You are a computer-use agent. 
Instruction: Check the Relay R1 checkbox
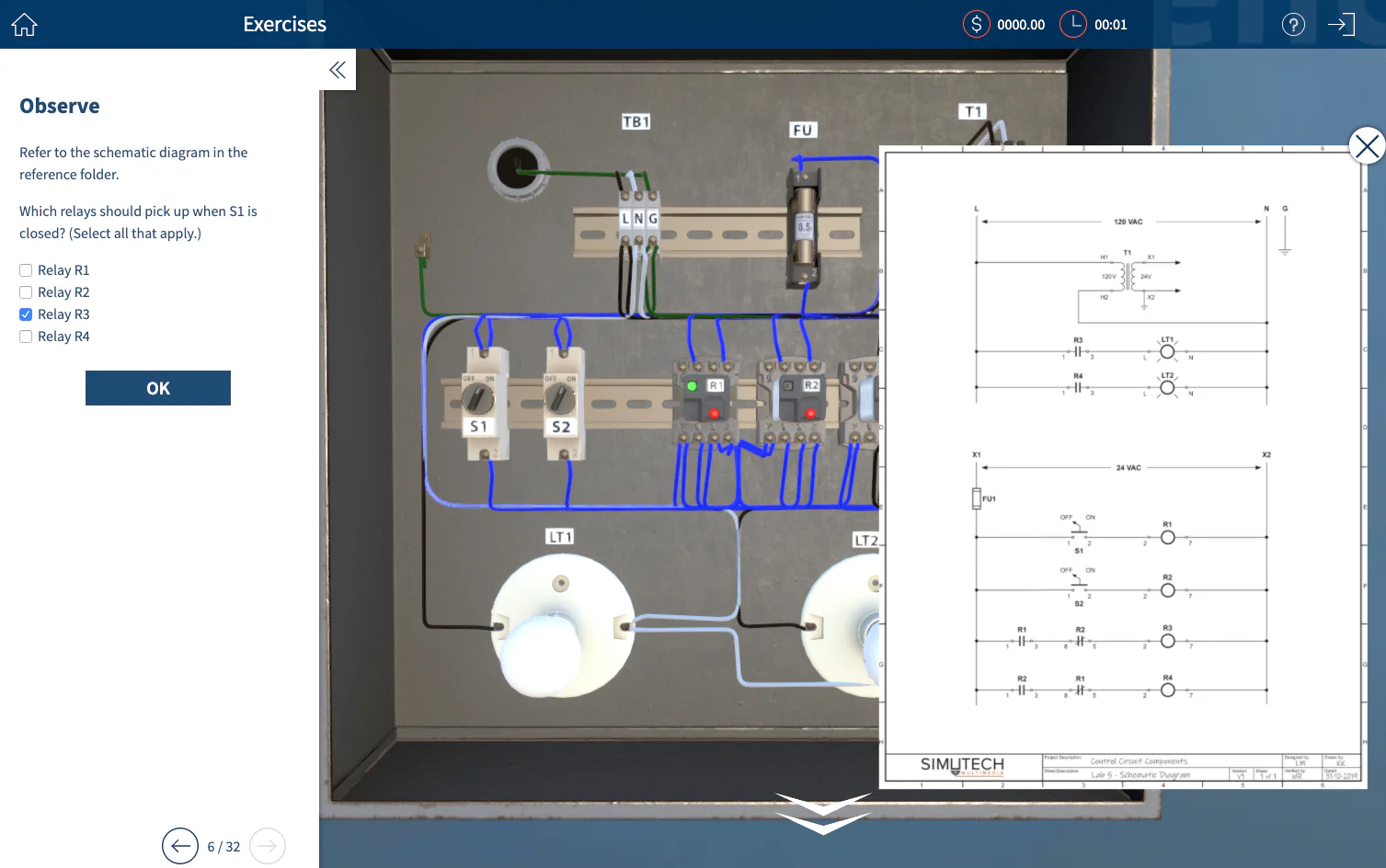coord(25,269)
